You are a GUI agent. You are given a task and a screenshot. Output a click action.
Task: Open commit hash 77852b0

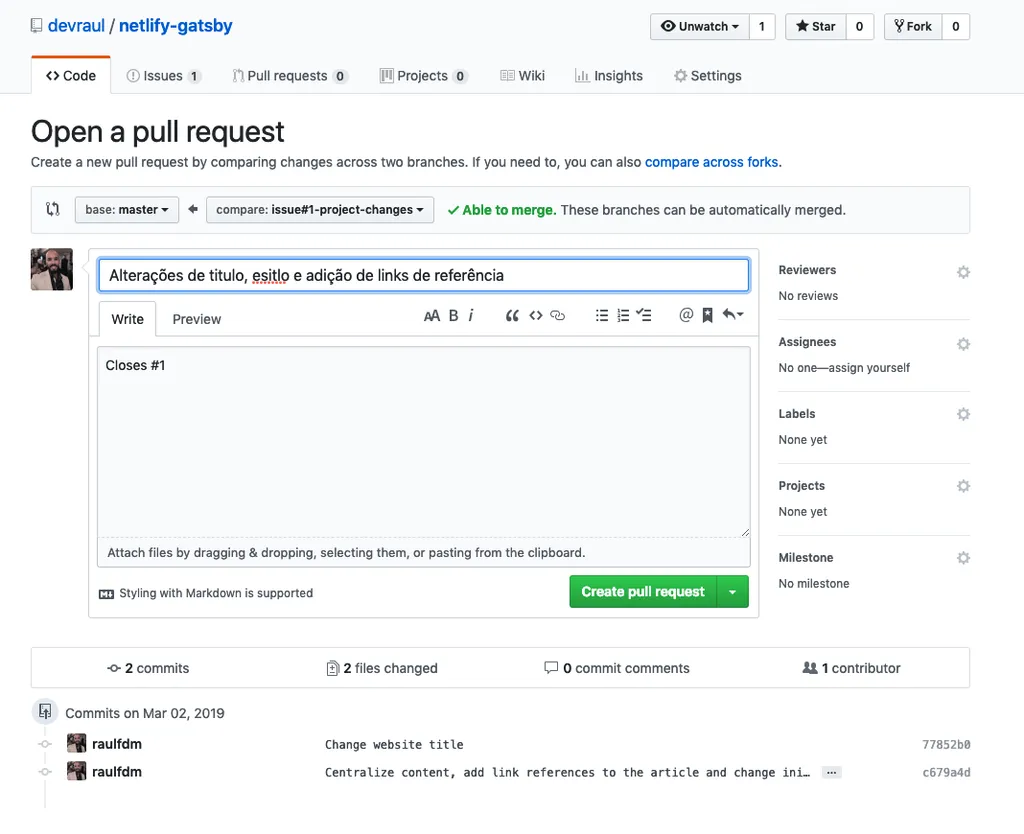point(946,745)
